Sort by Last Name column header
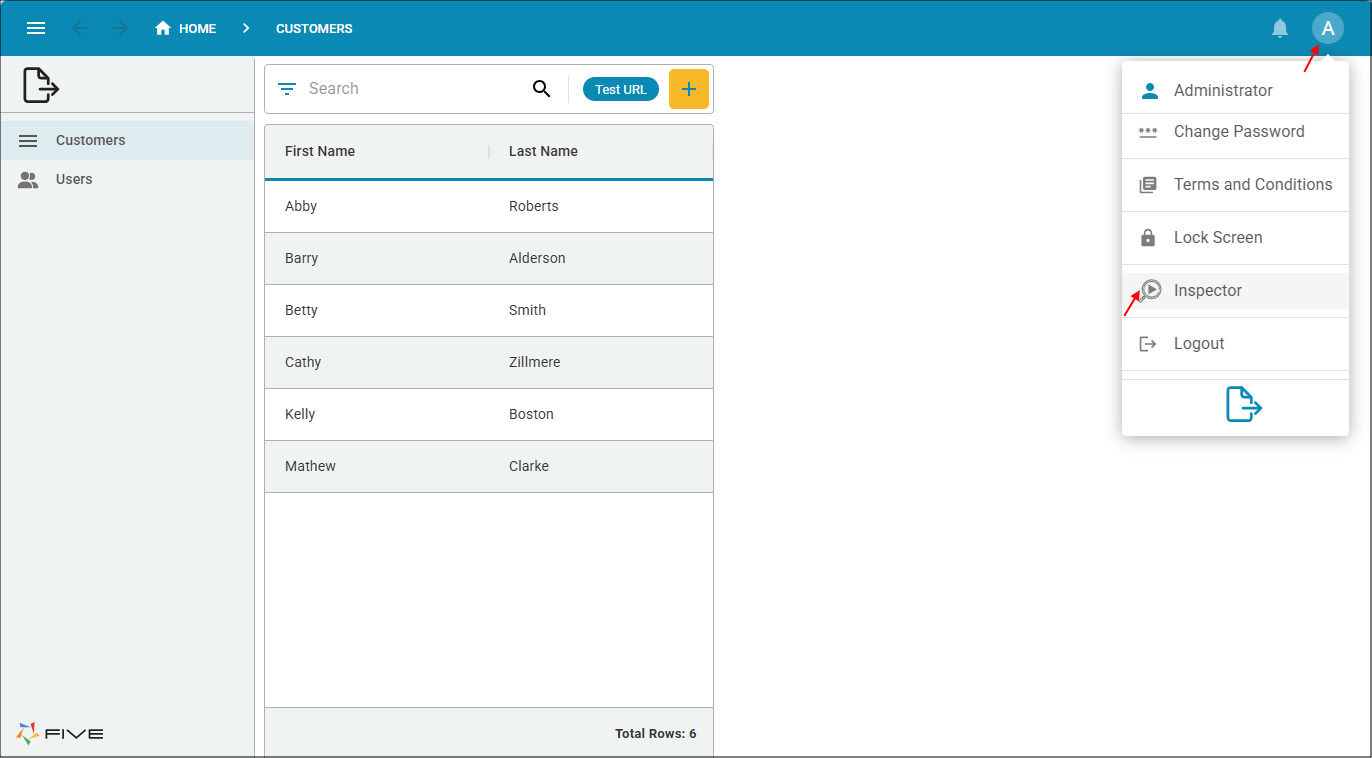Image resolution: width=1372 pixels, height=758 pixels. point(543,152)
